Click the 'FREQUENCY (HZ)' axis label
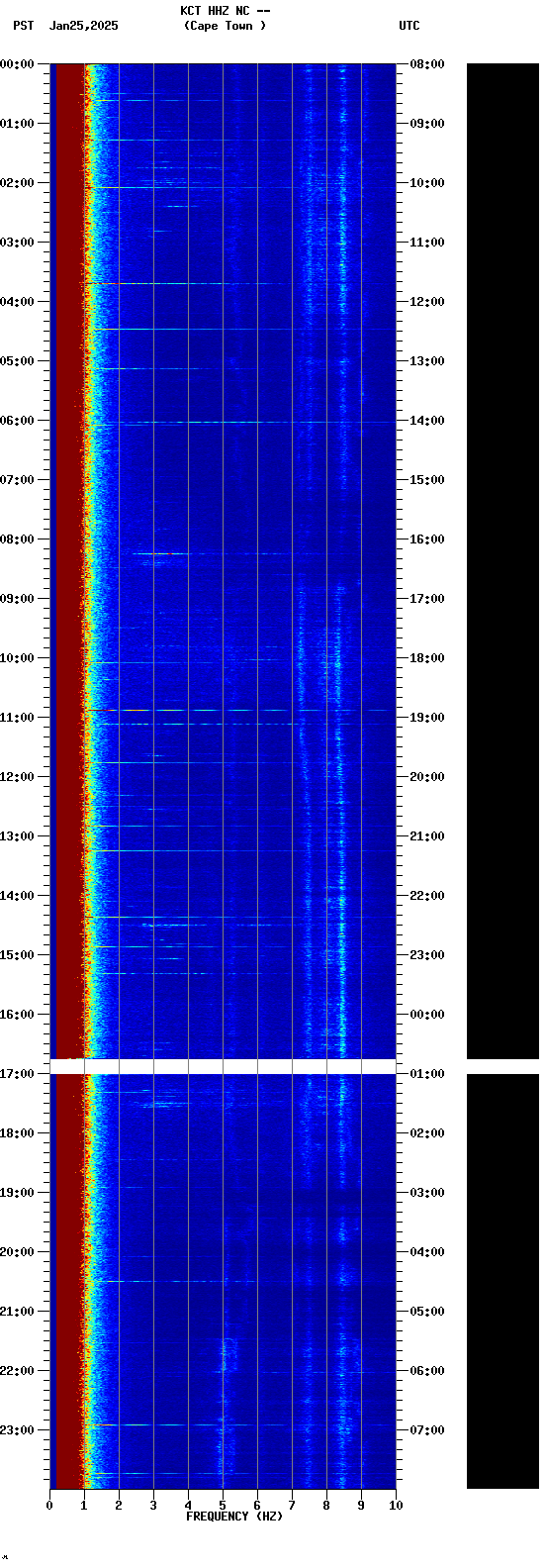546x1568 pixels. pos(234,1517)
